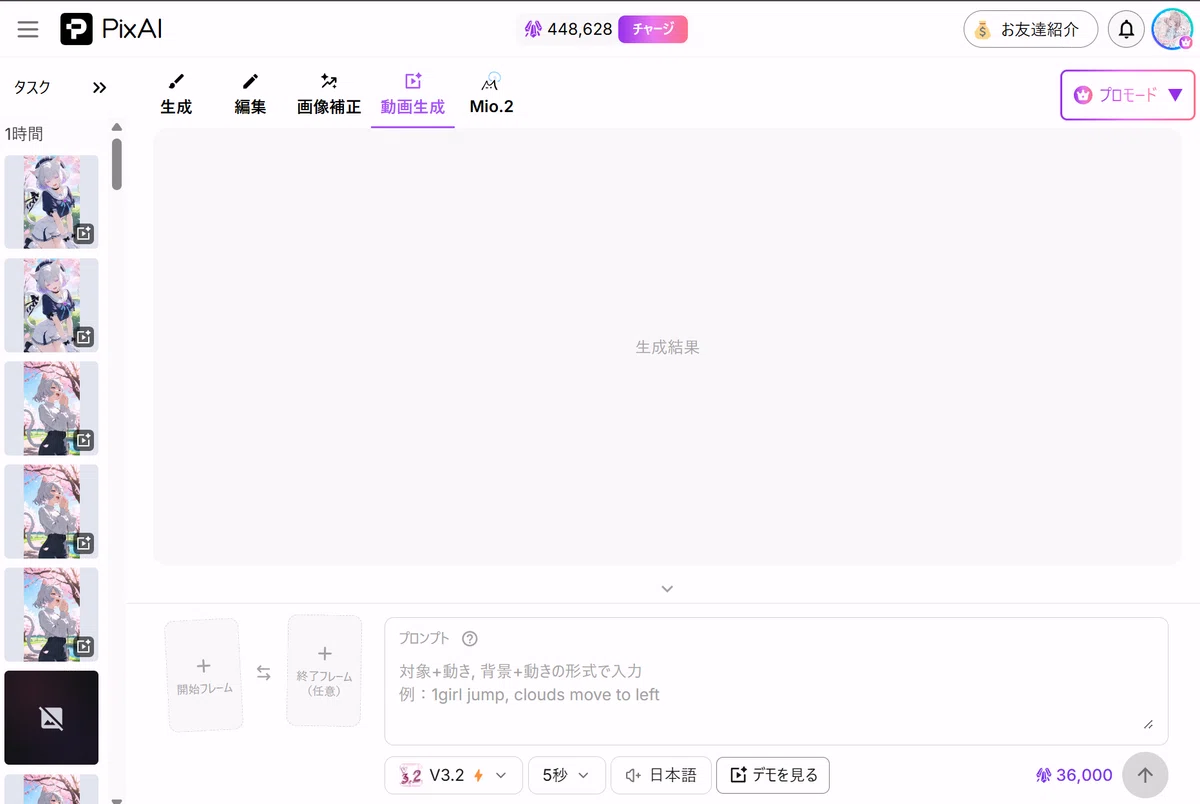Click the タスク panel title
The width and height of the screenshot is (1200, 804).
(x=32, y=87)
